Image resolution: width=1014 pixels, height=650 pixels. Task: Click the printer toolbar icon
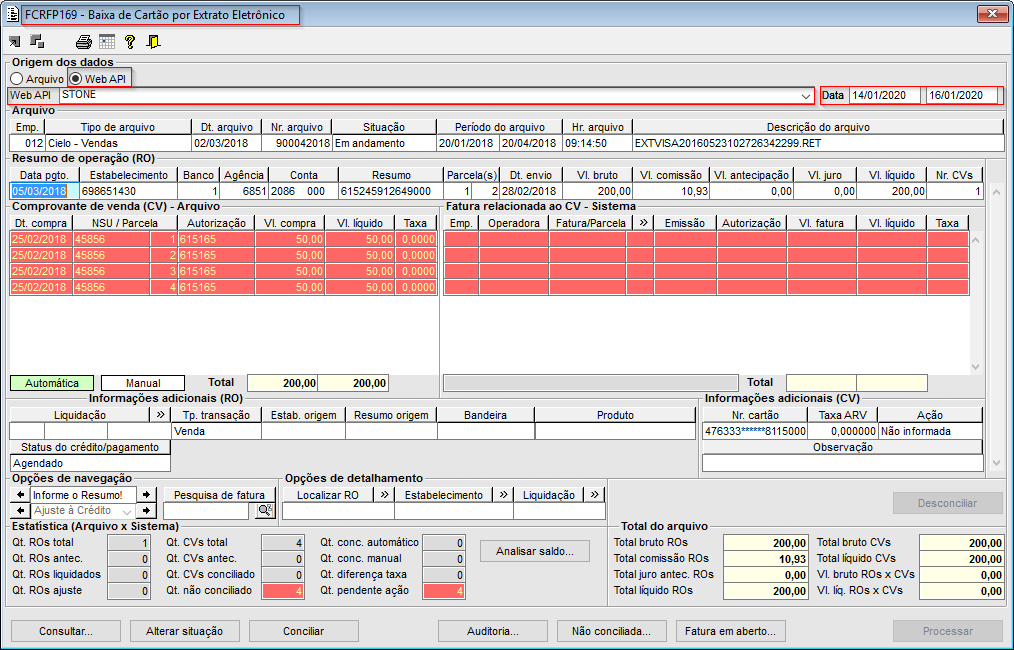click(84, 42)
